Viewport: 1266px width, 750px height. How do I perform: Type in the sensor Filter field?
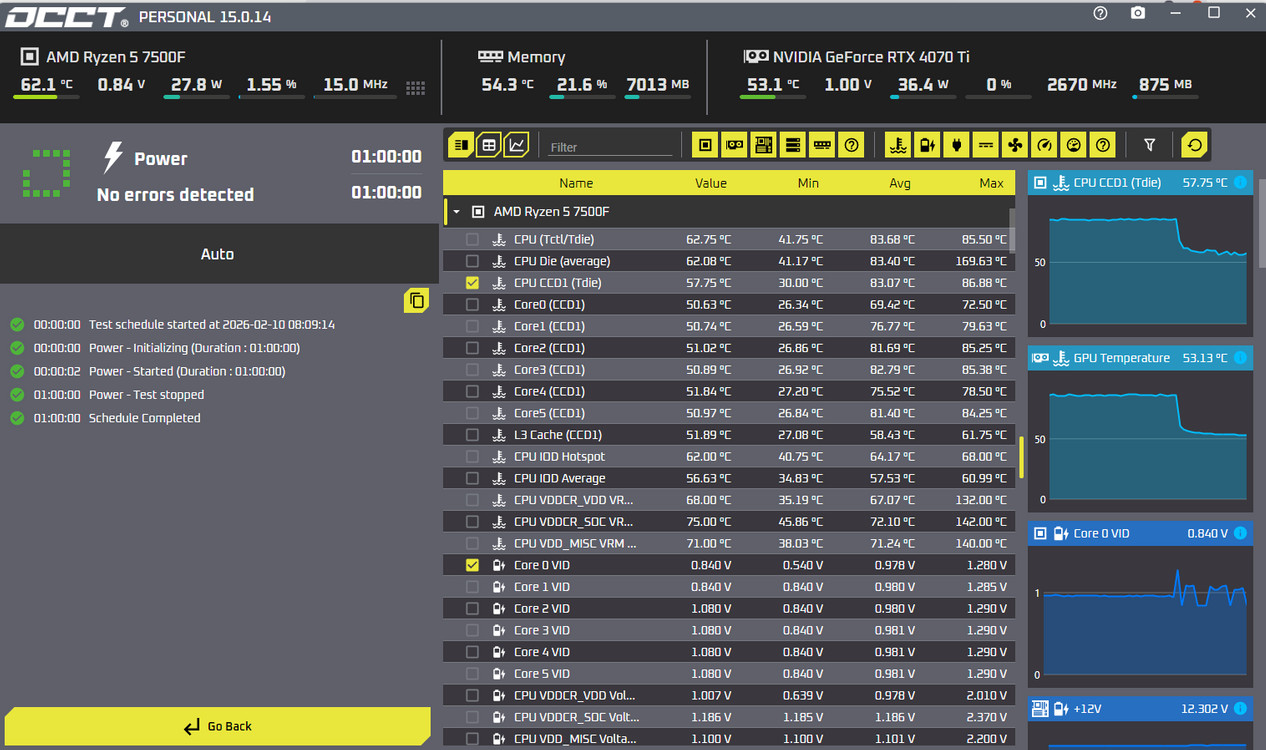[x=609, y=147]
